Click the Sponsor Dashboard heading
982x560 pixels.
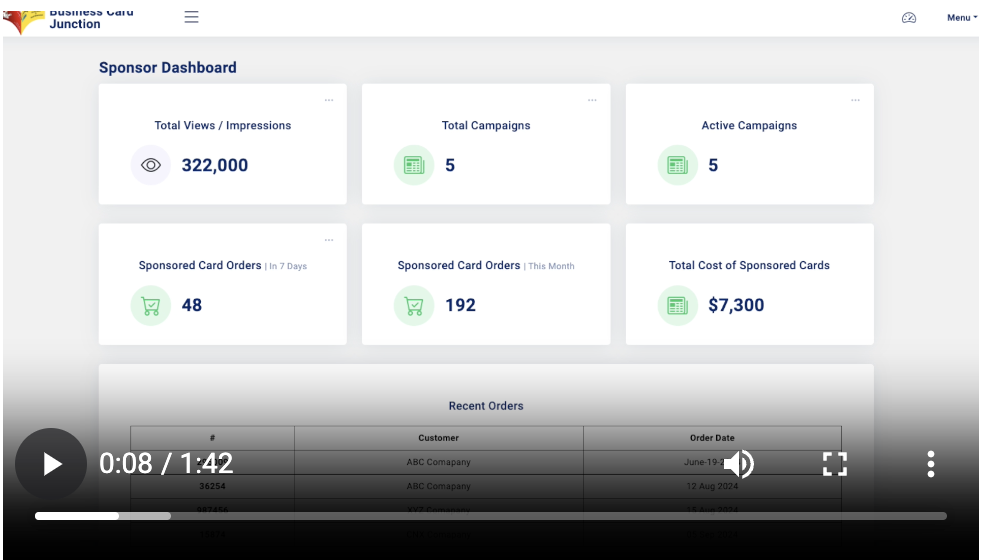pos(168,68)
